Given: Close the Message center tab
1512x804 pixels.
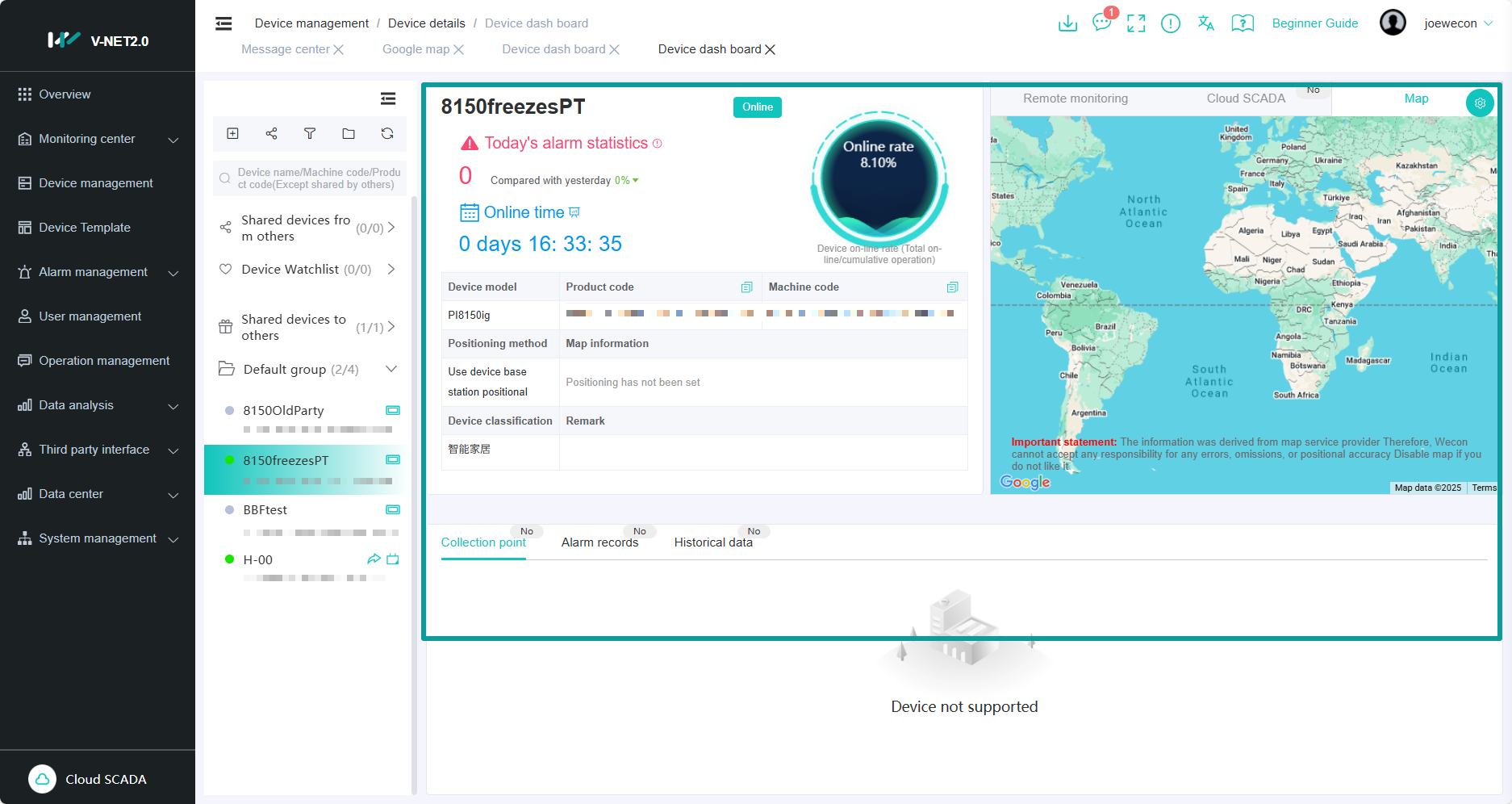Looking at the screenshot, I should [x=339, y=49].
